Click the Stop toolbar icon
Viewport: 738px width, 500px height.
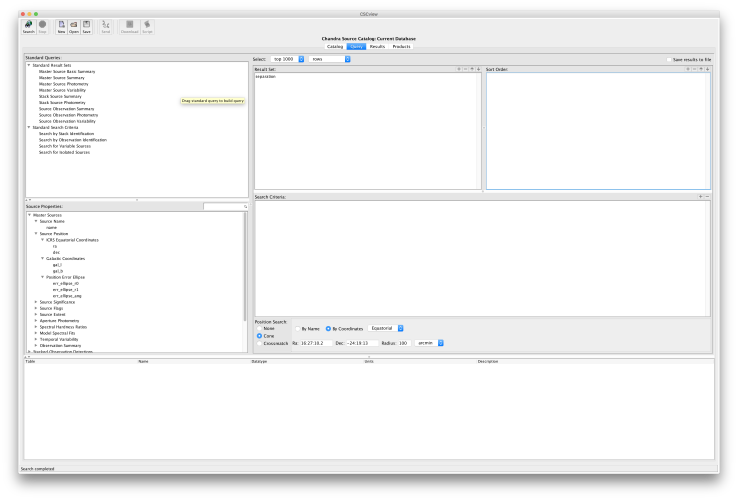click(42, 26)
